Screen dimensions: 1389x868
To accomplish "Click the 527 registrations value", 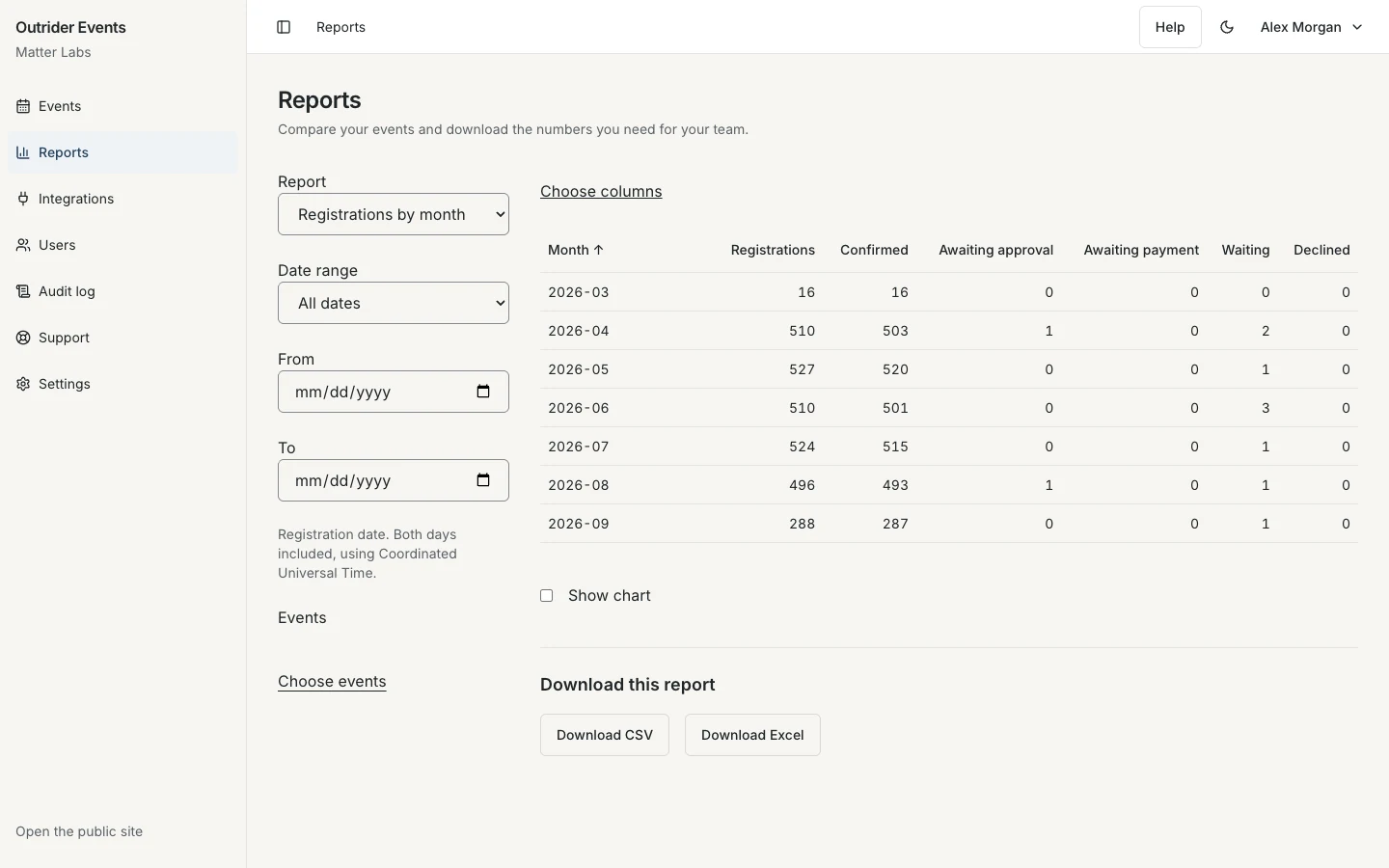I will point(802,369).
